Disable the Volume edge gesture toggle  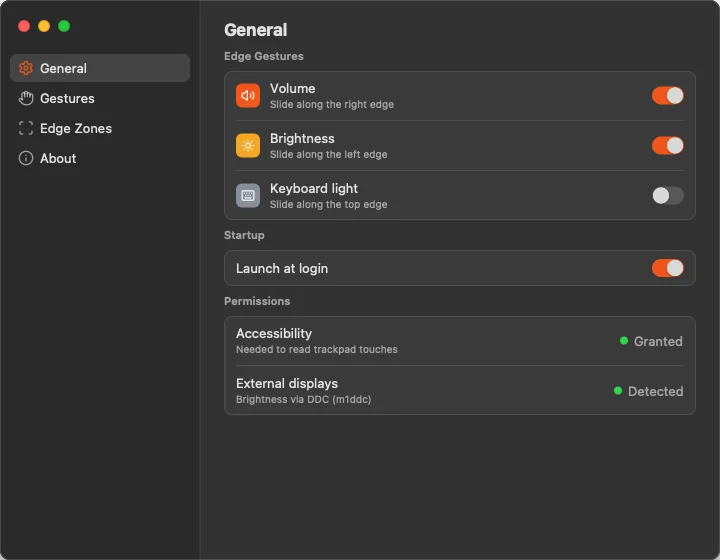pyautogui.click(x=668, y=95)
